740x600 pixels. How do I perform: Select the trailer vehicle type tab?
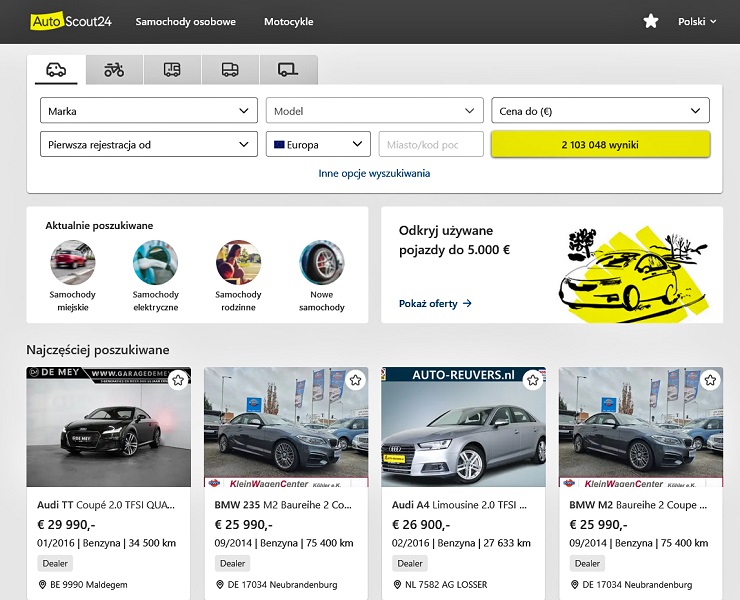coord(288,70)
